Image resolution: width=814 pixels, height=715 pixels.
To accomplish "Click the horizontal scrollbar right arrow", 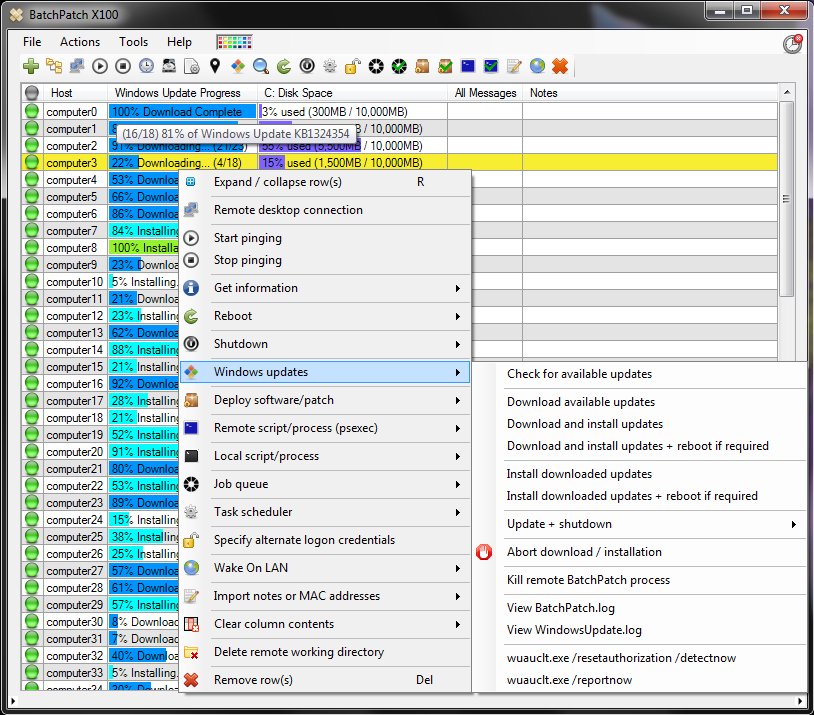I will (x=799, y=701).
